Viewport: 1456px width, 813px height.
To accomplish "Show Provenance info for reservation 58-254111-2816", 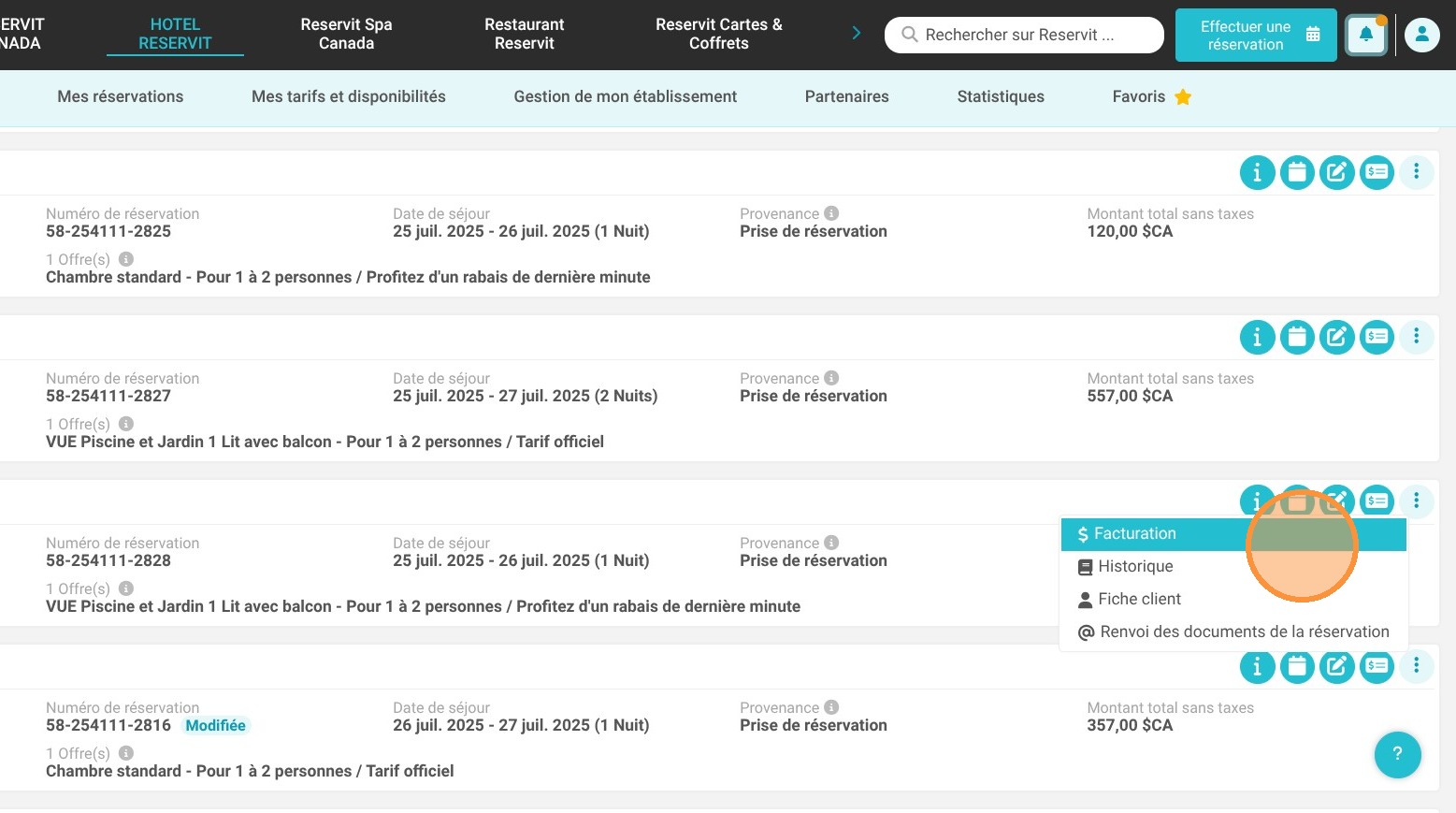I will click(x=831, y=707).
